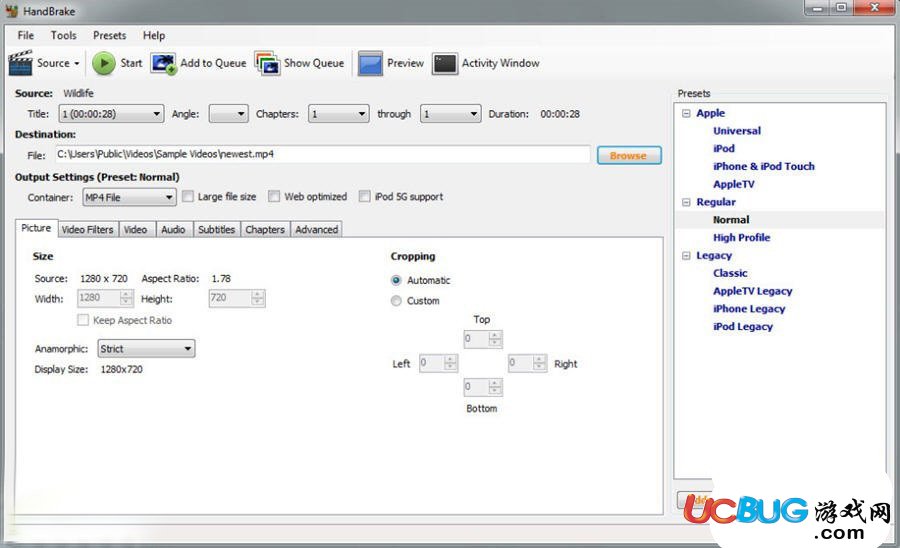900x548 pixels.
Task: Select the Normal preset
Action: pos(731,220)
